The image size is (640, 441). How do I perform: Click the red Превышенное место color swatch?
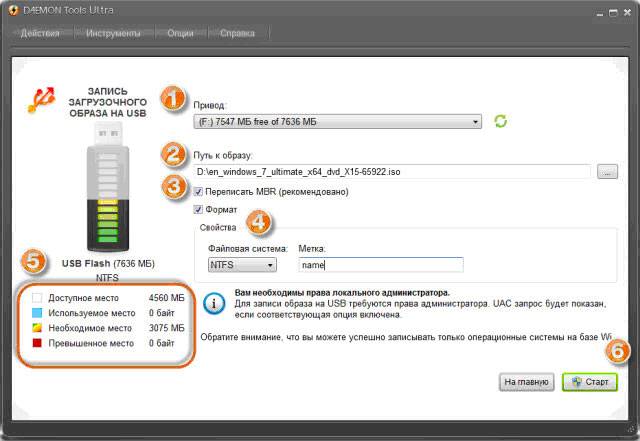pyautogui.click(x=37, y=344)
